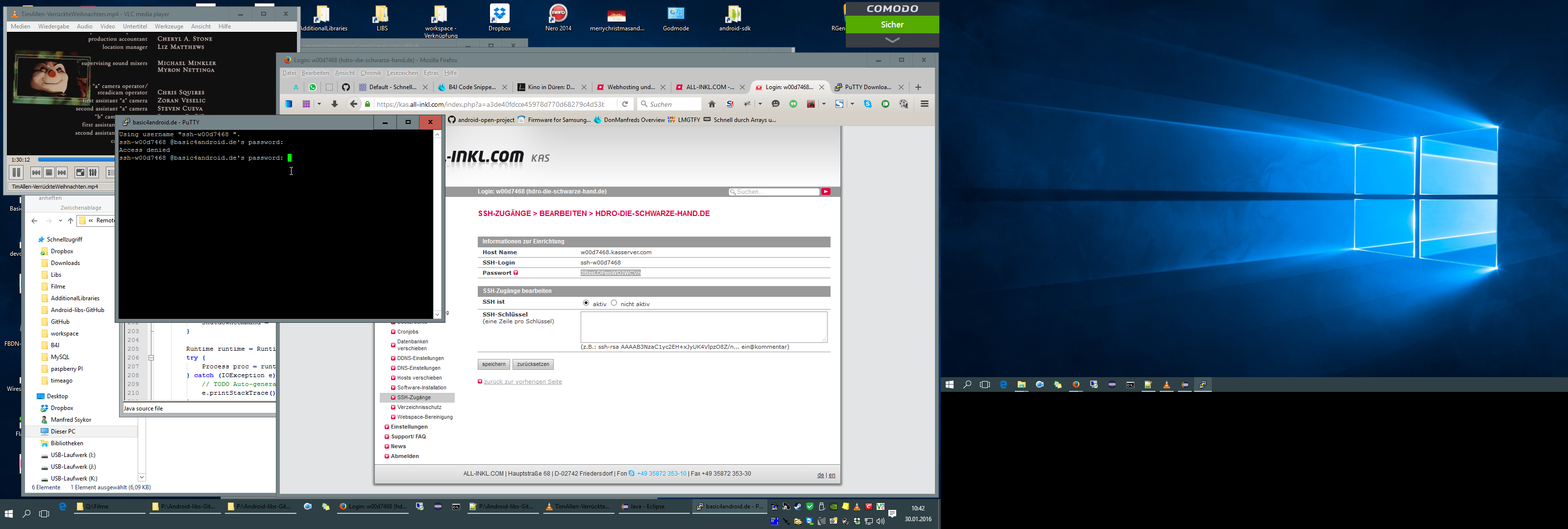The width and height of the screenshot is (1568, 529).
Task: Open GitHub pinned tab in Firefox
Action: [x=346, y=87]
